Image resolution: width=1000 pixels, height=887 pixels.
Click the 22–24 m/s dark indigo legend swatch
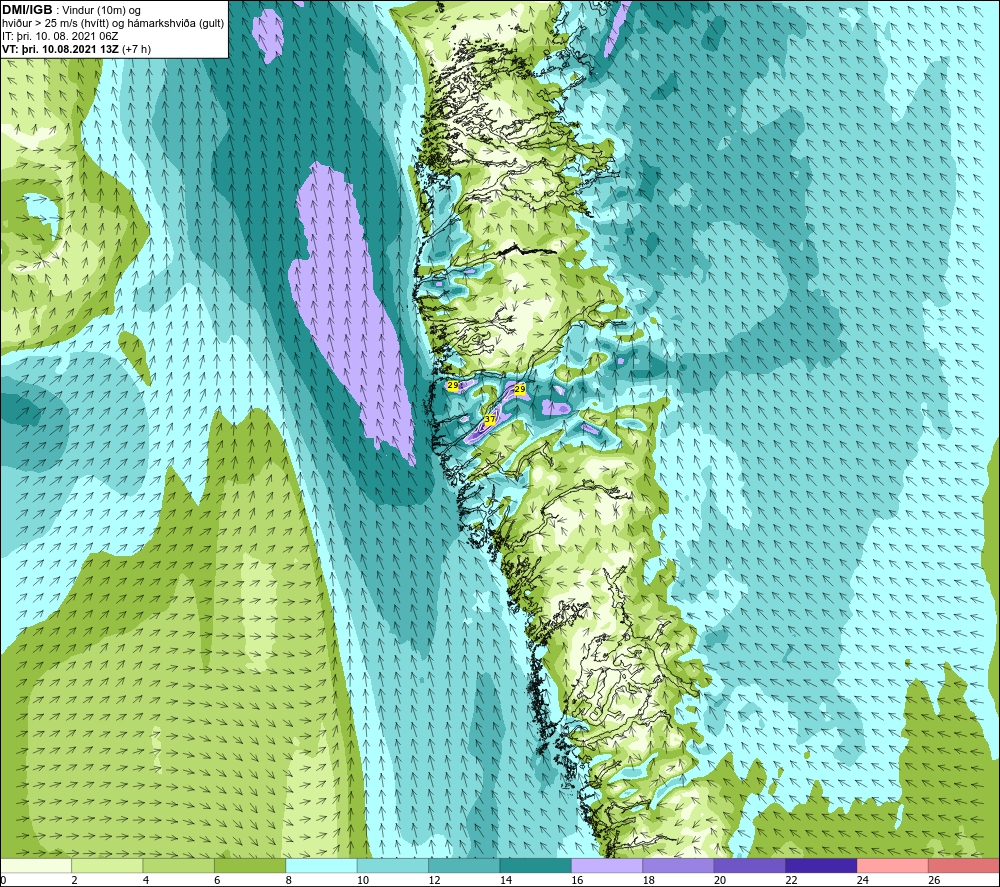pyautogui.click(x=821, y=865)
